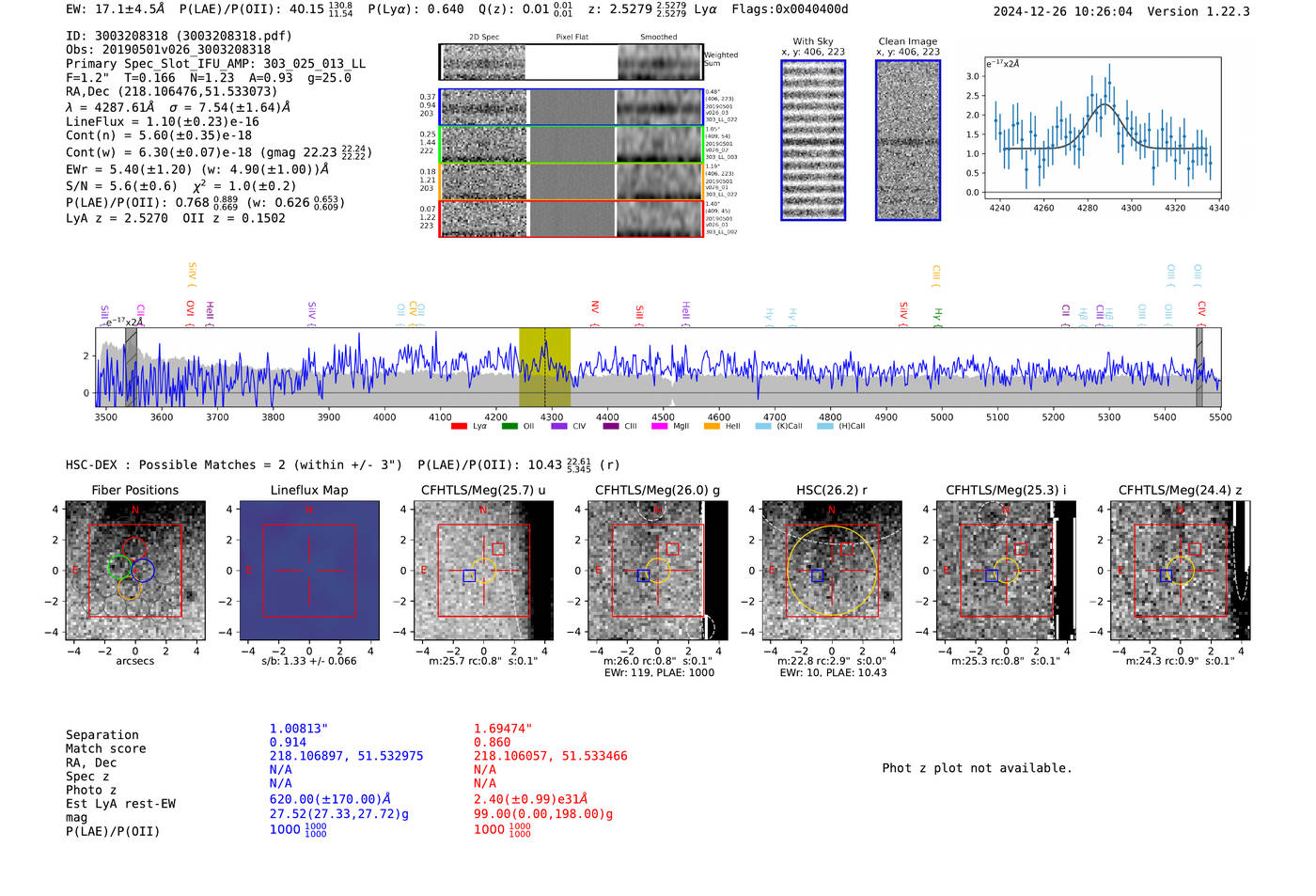Open the CFHTLS/Meg(24.4) z band cutout
Viewport: 1316px width, 896px height.
click(x=1181, y=571)
